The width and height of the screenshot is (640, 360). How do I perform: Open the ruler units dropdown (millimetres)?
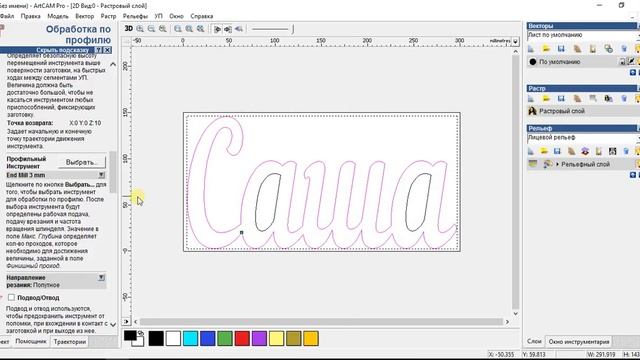[x=515, y=41]
